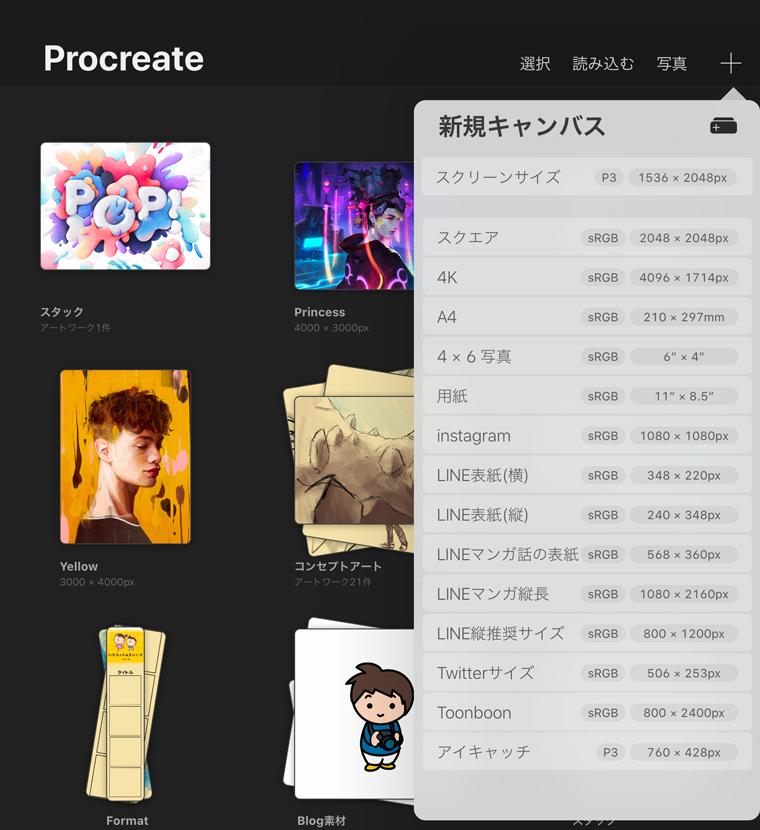
Task: Tap the スタック title label
Action: click(x=62, y=312)
